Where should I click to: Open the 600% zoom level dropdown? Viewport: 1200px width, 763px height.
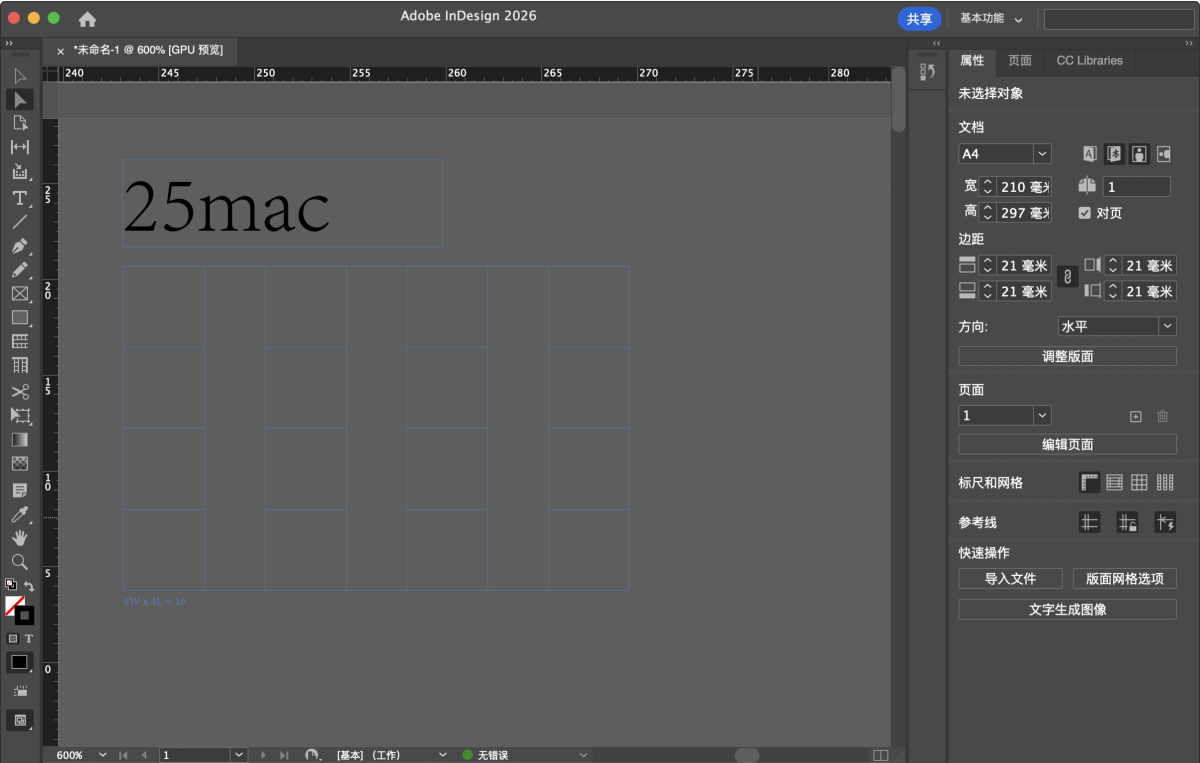[102, 755]
